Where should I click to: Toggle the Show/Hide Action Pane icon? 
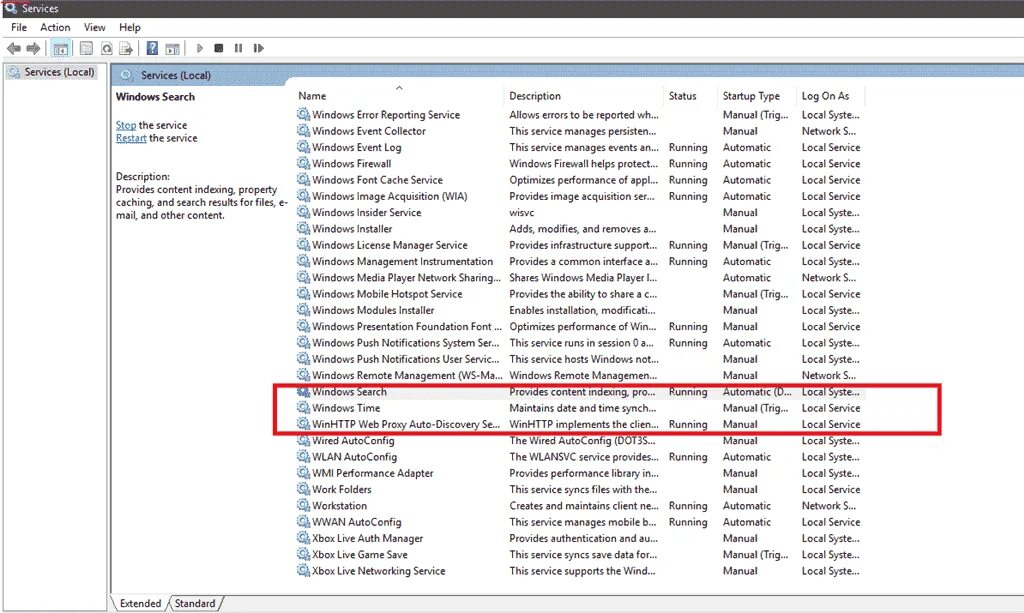(173, 48)
